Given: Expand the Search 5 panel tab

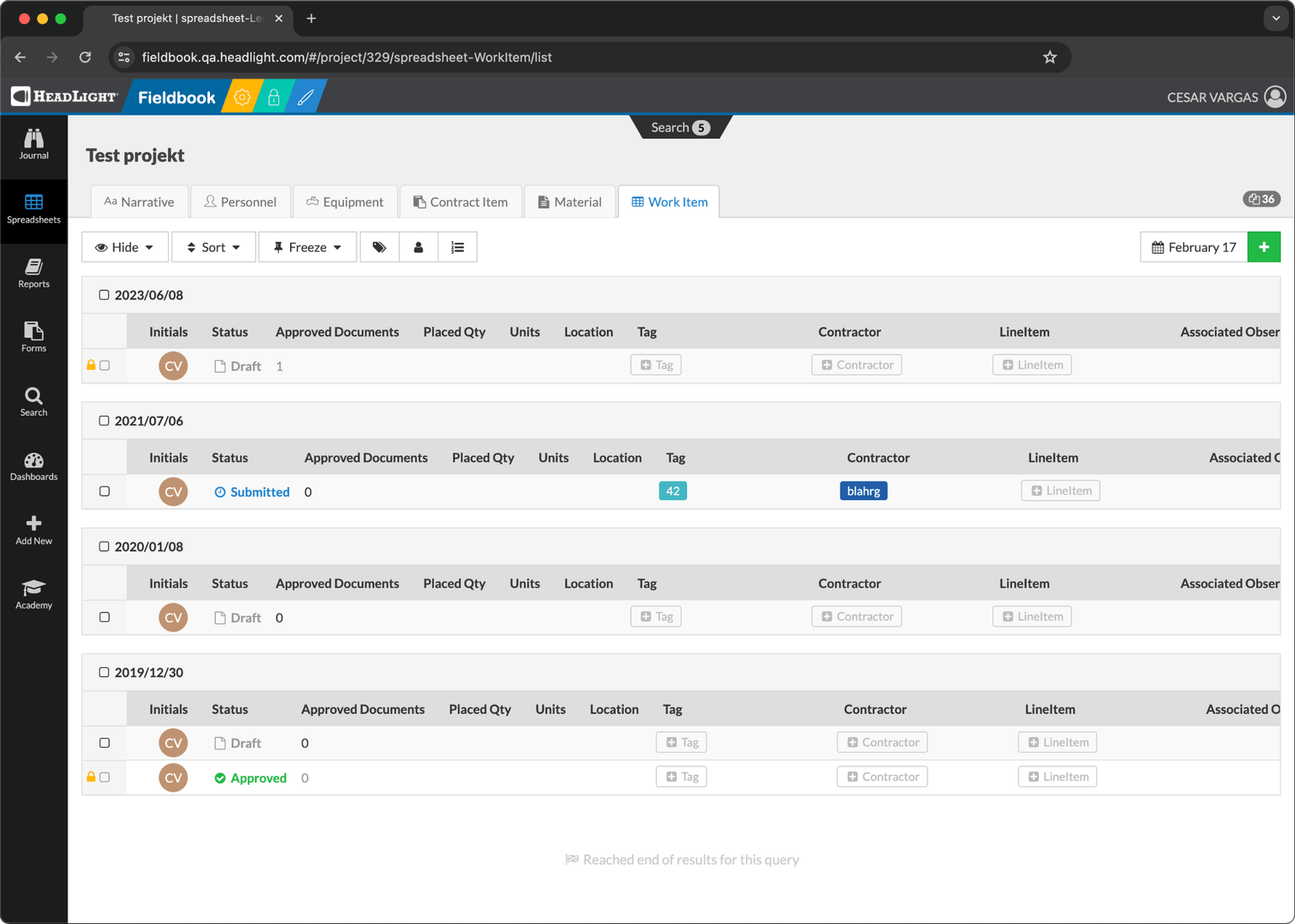Looking at the screenshot, I should tap(680, 127).
